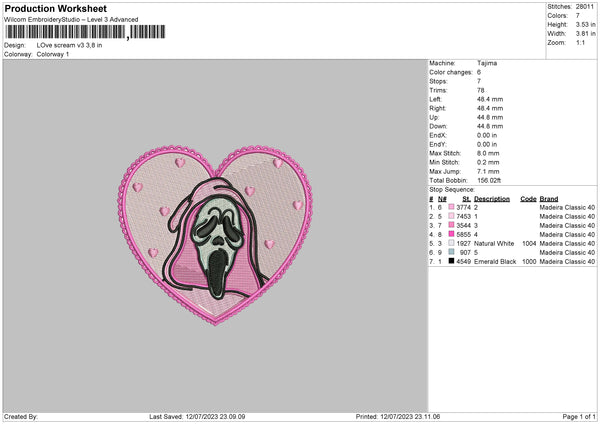The width and height of the screenshot is (600, 424).
Task: Click the "Brand" column header
Action: [549, 199]
